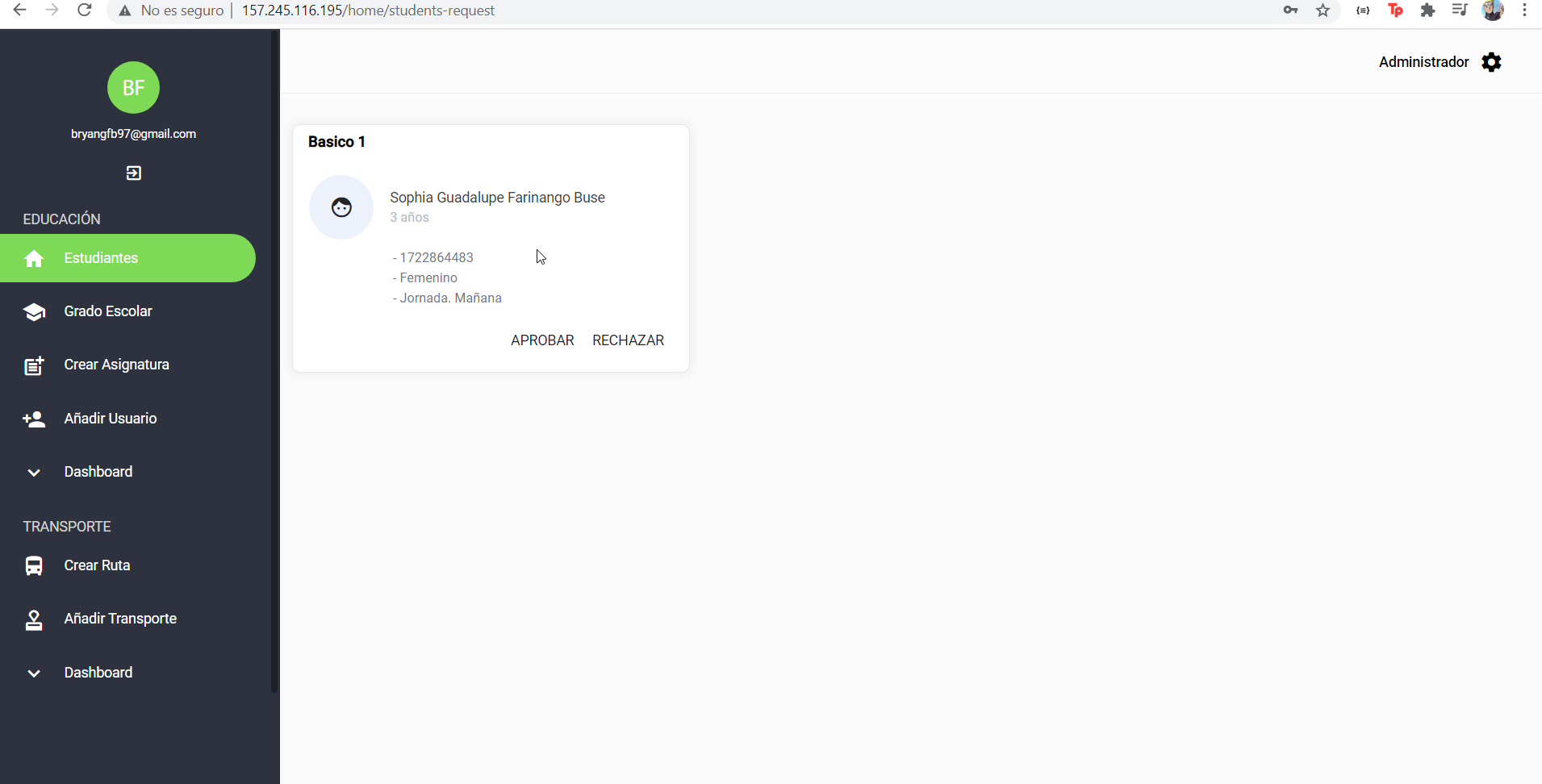Expand the Educación Dashboard section
Image resolution: width=1542 pixels, height=784 pixels.
click(34, 472)
